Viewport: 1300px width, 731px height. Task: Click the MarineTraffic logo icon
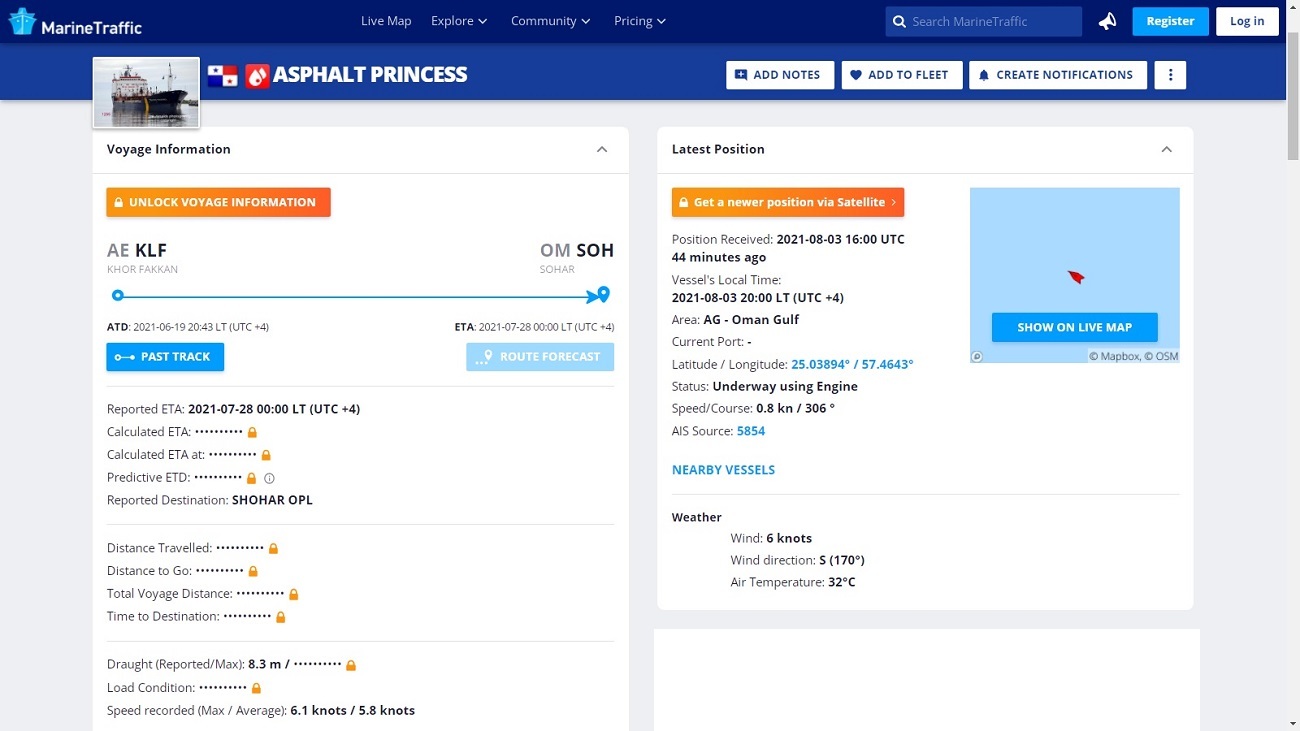[x=22, y=21]
